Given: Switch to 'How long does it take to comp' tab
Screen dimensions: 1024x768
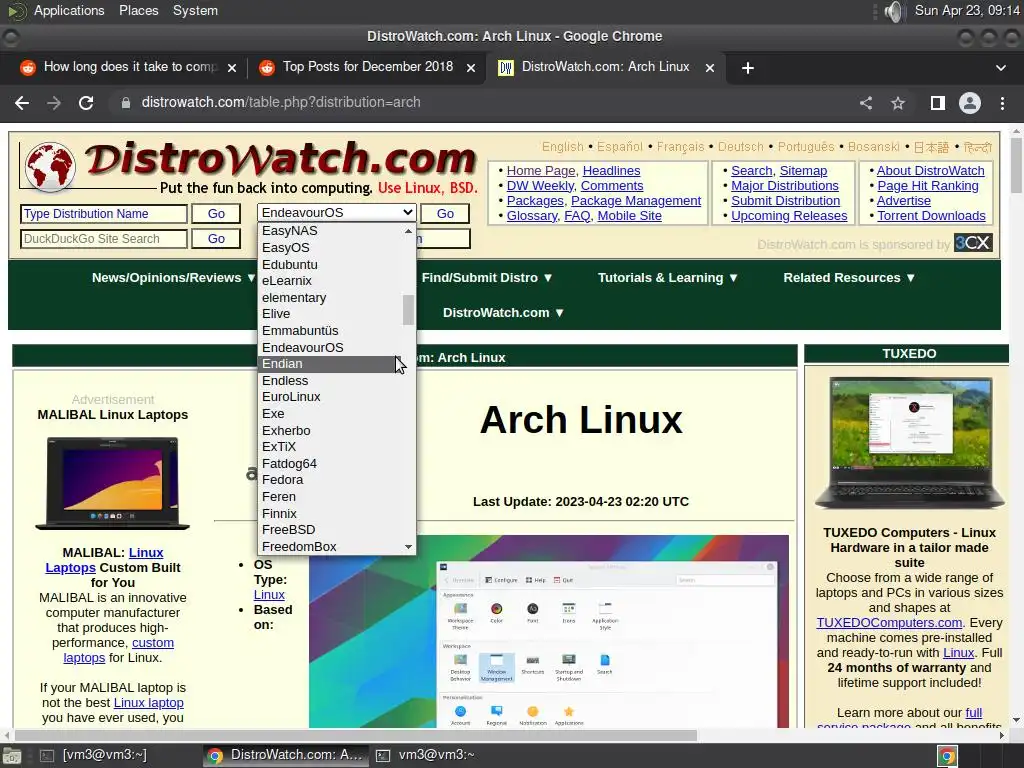Looking at the screenshot, I should tap(130, 67).
